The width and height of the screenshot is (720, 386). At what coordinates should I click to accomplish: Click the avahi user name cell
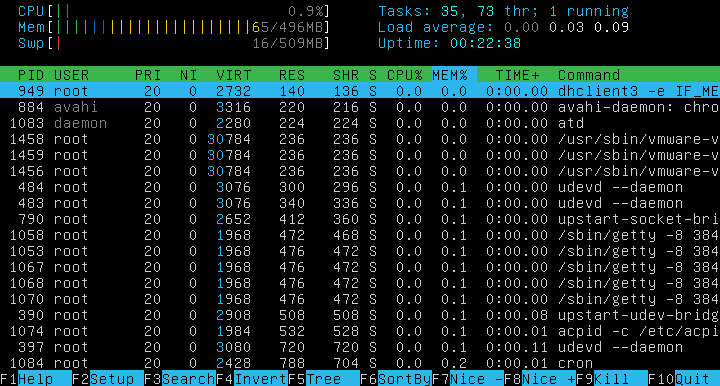(x=76, y=107)
